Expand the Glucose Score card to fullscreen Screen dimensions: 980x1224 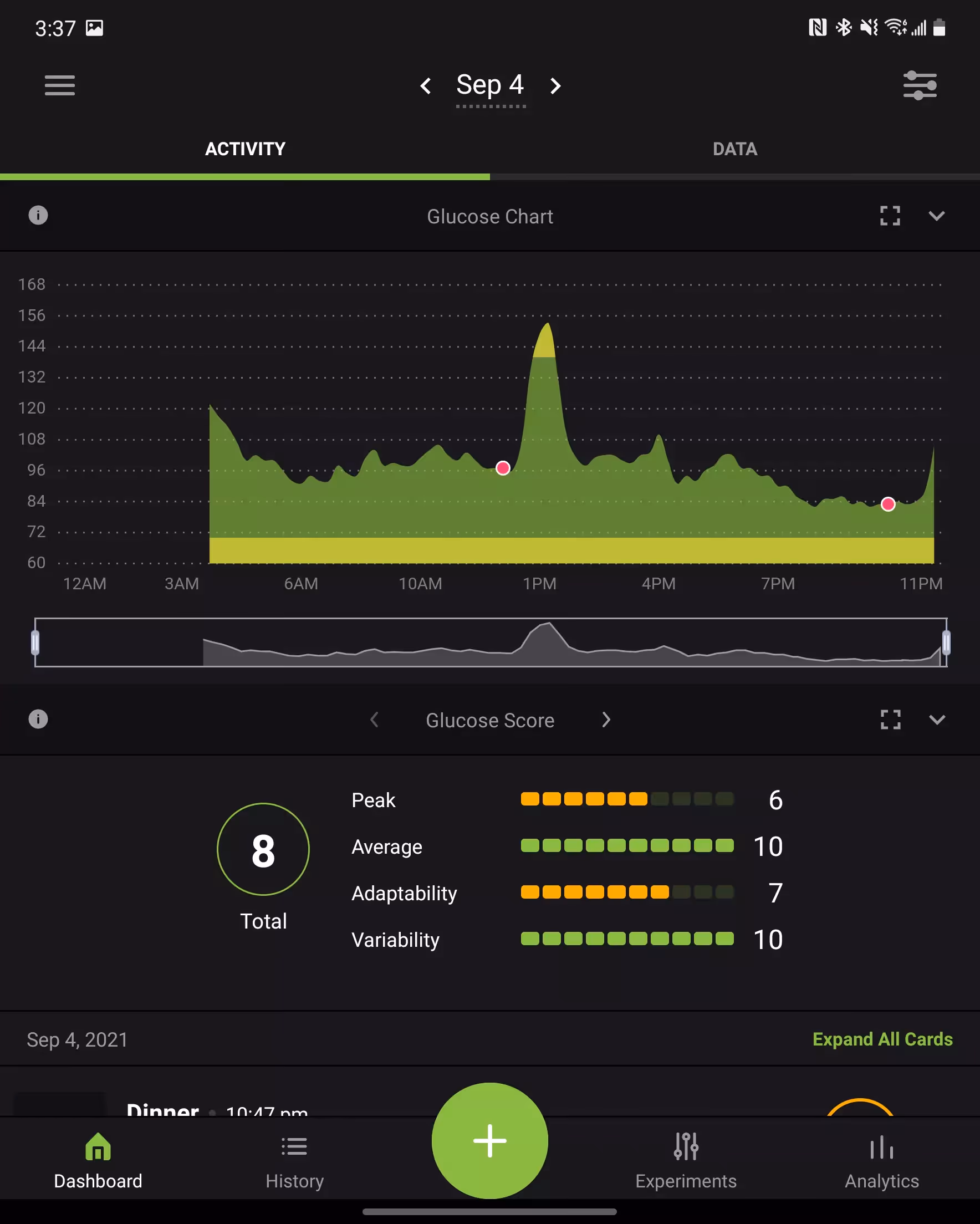click(890, 720)
